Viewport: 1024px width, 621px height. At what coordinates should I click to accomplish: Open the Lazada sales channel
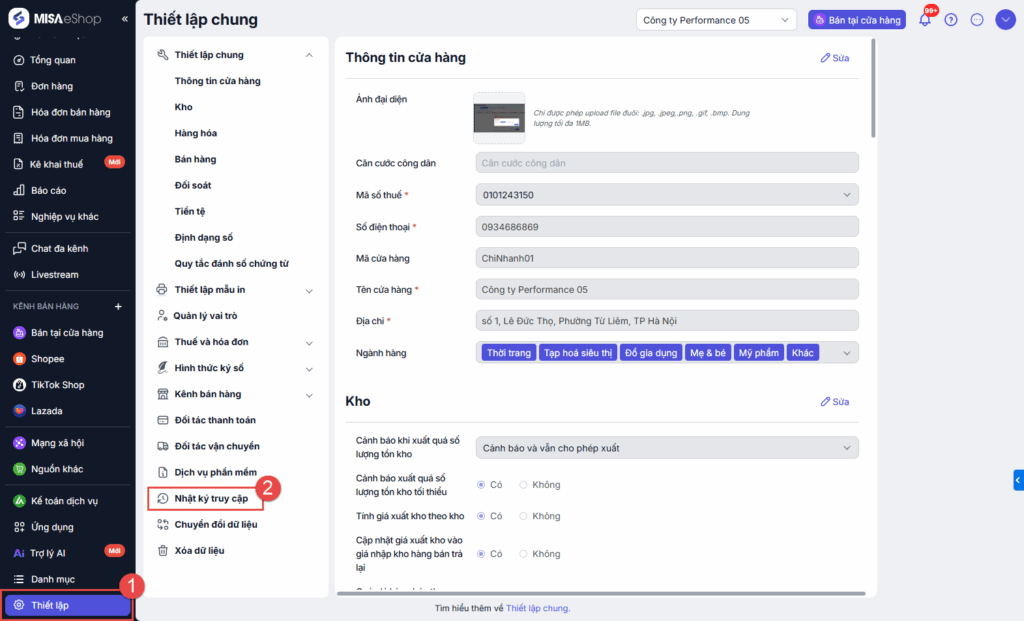[46, 411]
